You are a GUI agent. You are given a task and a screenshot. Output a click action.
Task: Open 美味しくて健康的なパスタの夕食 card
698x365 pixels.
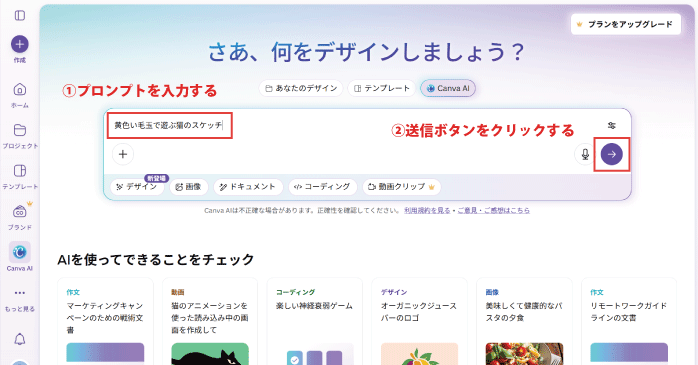point(524,321)
